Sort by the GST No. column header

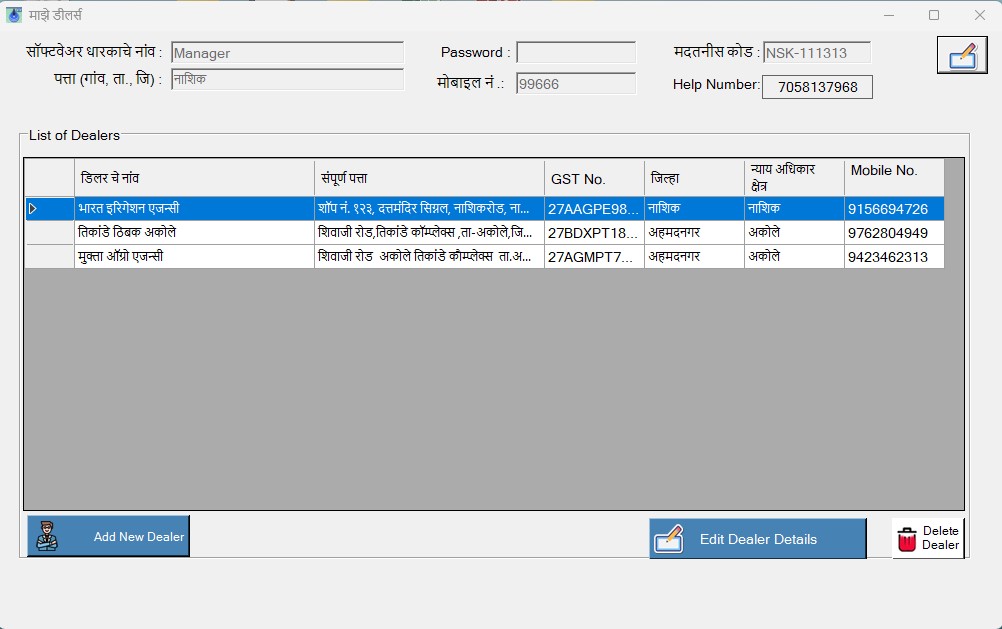(594, 179)
